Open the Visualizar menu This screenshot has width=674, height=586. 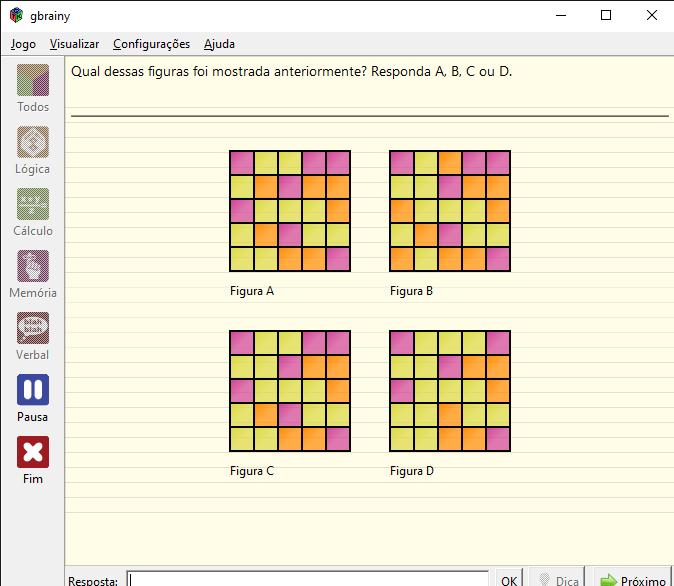(x=74, y=44)
